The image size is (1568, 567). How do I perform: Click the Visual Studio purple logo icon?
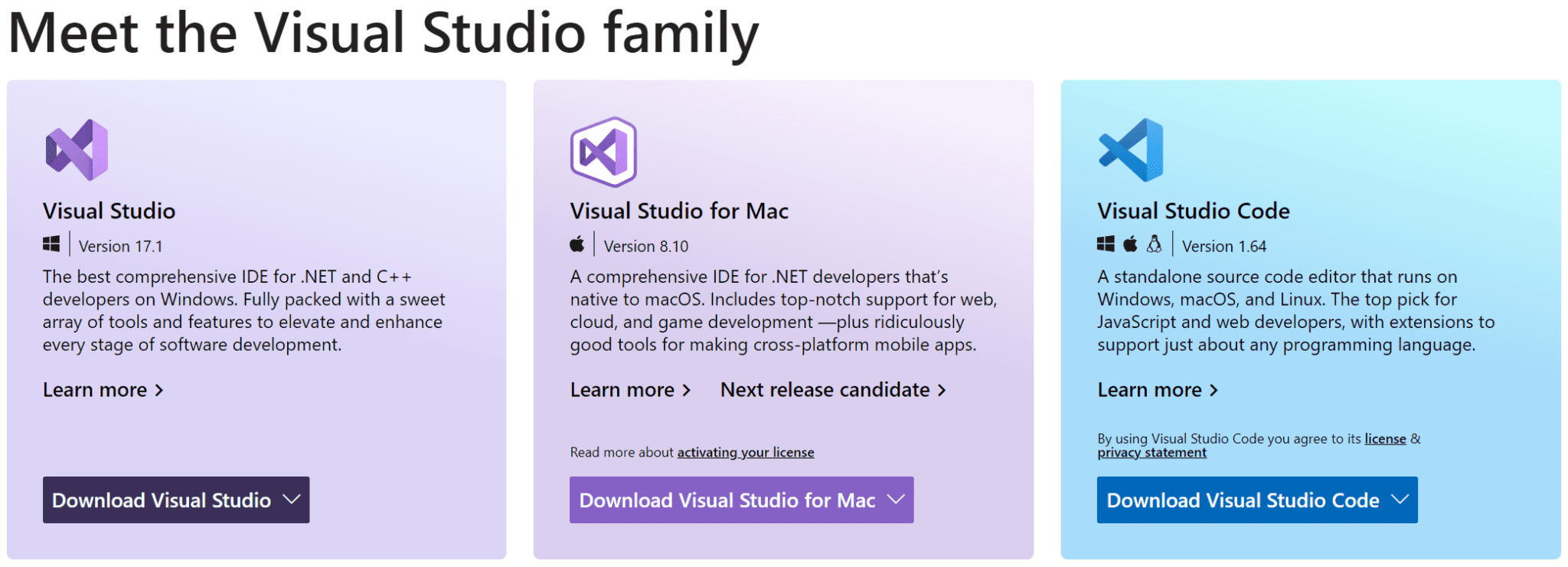tap(77, 149)
